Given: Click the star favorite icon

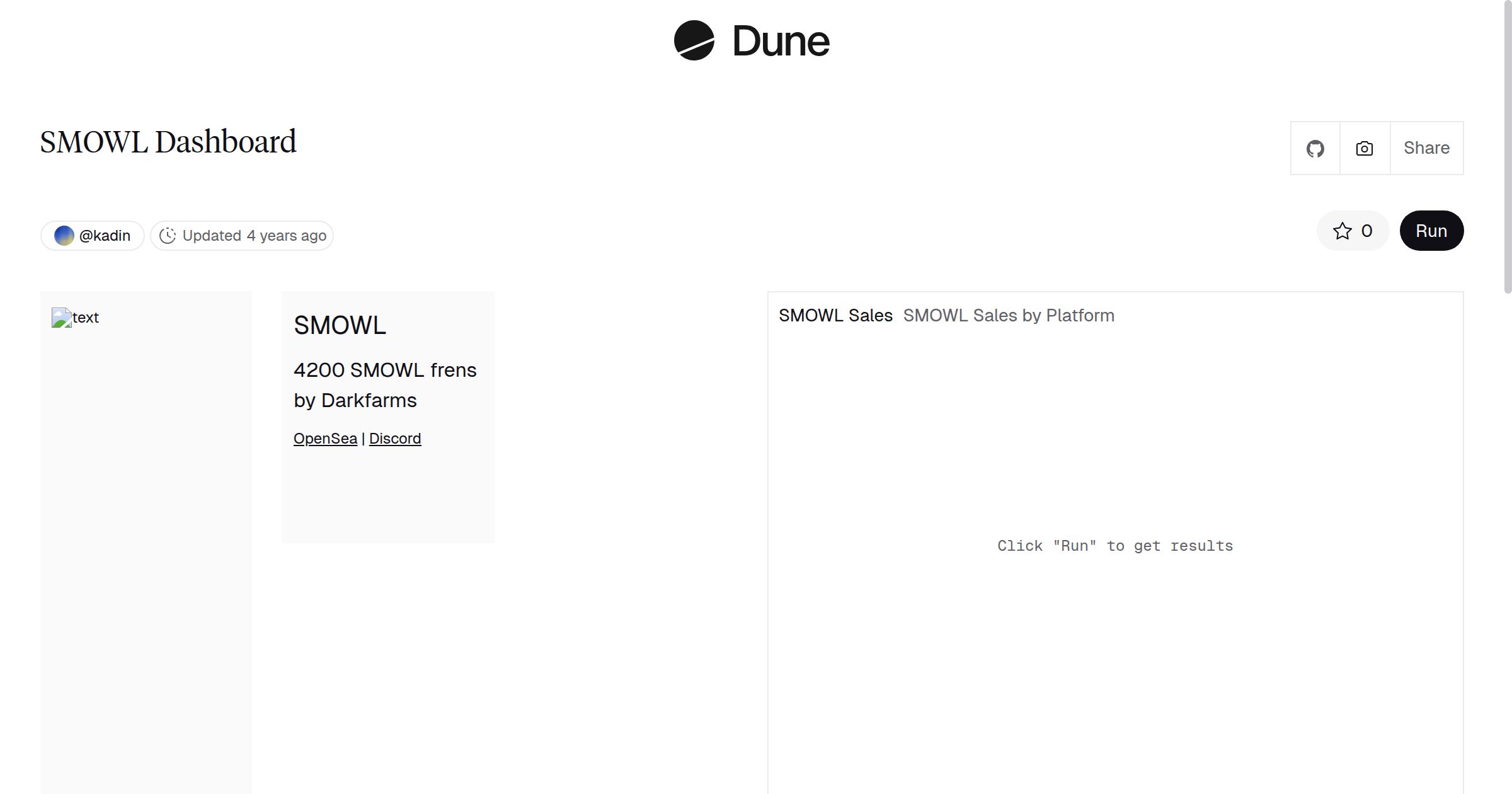Looking at the screenshot, I should coord(1342,231).
